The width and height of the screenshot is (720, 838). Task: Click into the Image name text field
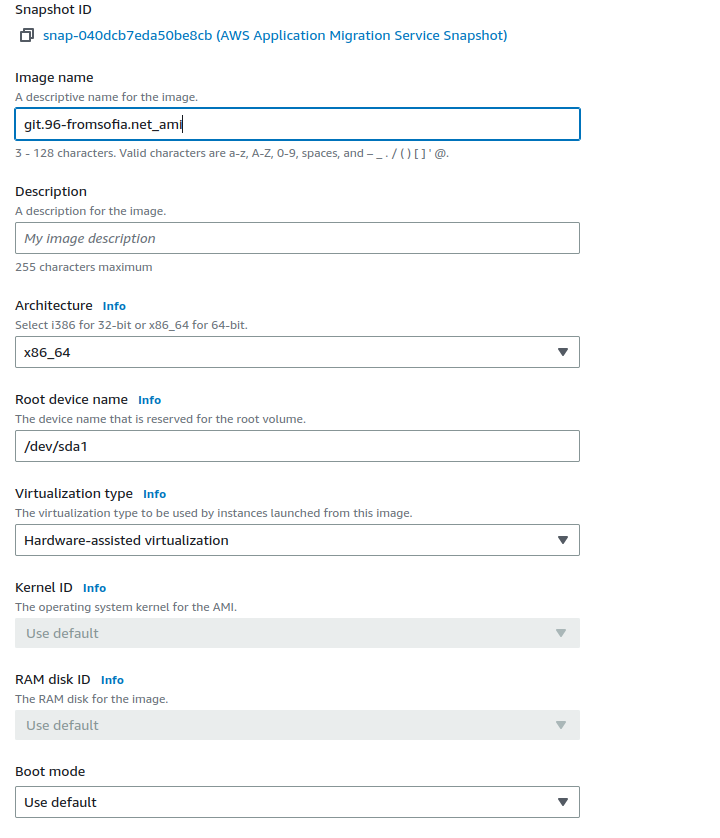pyautogui.click(x=297, y=124)
